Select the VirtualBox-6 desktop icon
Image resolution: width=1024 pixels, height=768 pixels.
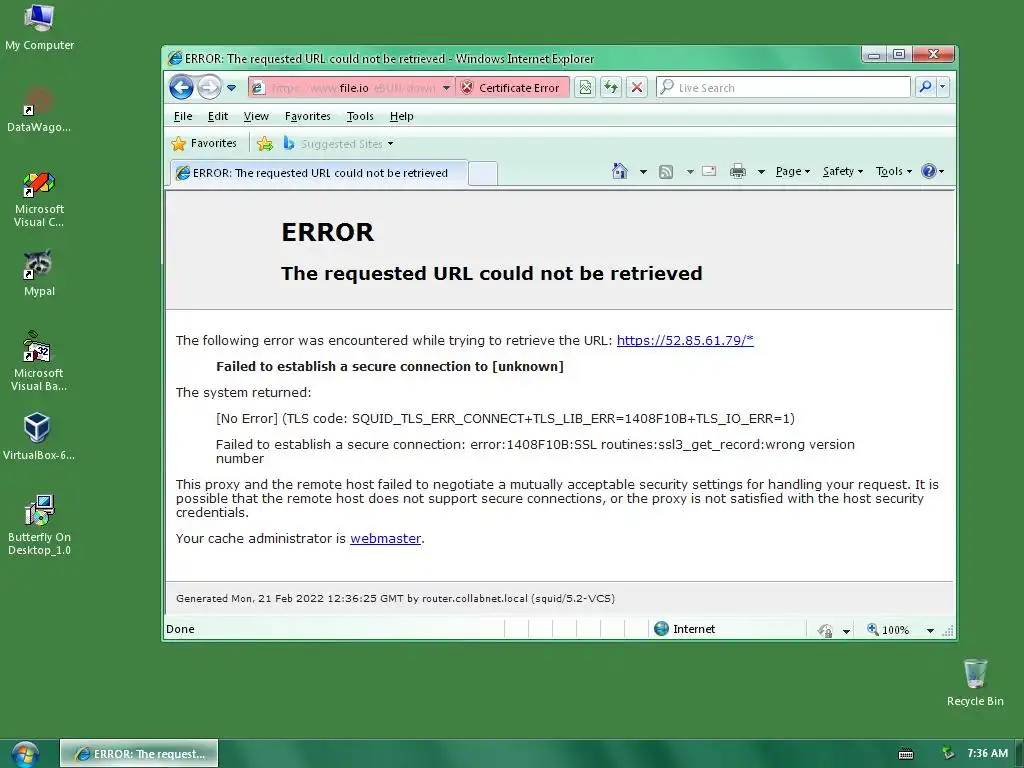pos(38,436)
